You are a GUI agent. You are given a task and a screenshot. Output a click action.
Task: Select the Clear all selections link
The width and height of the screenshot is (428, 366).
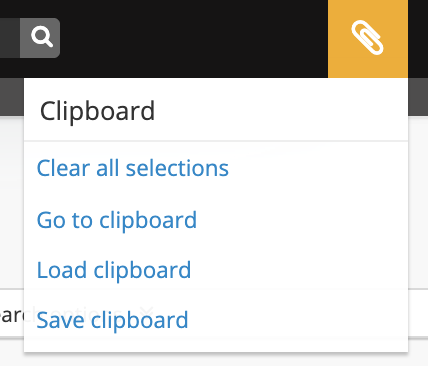click(x=133, y=168)
